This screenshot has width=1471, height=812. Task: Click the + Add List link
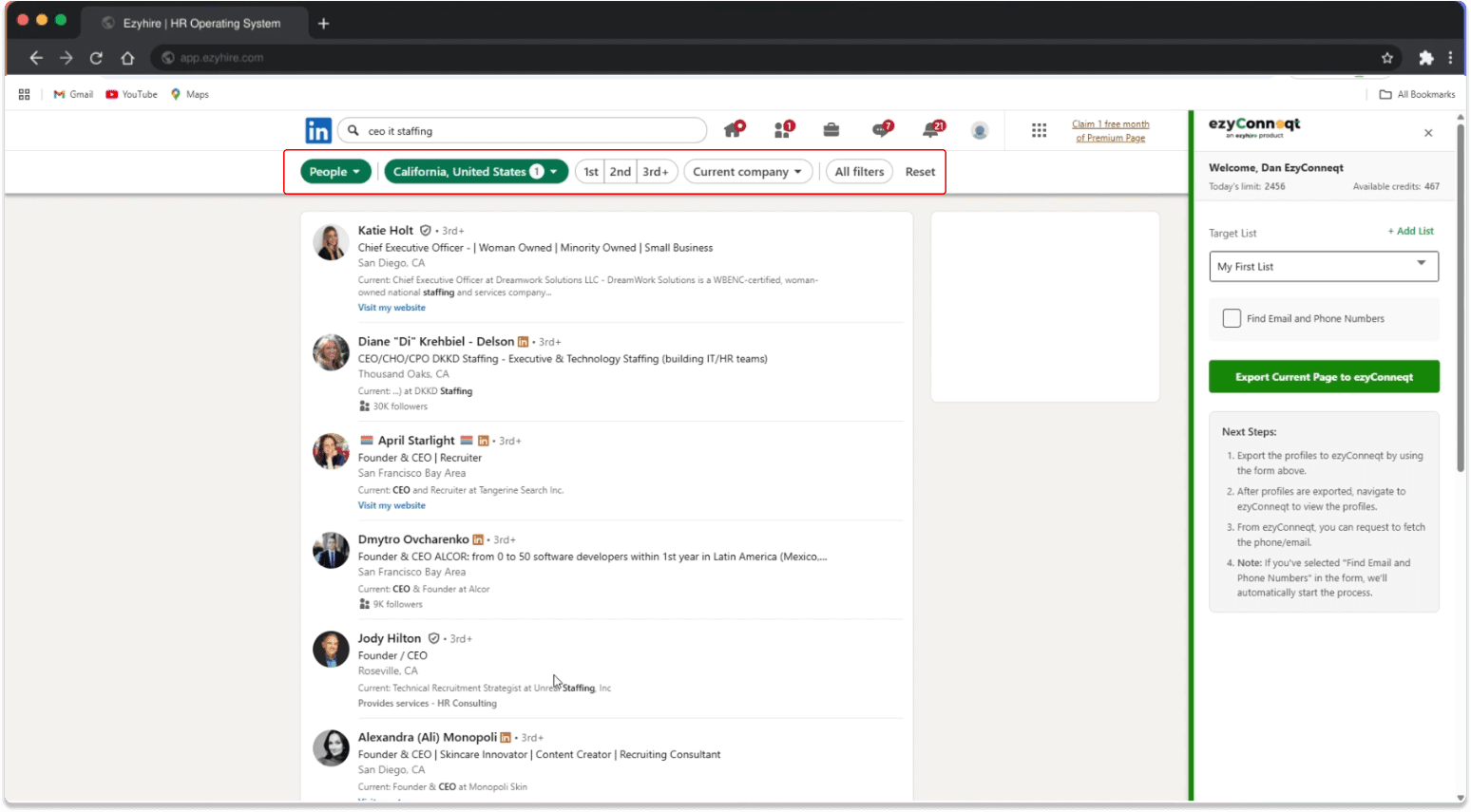click(1410, 231)
